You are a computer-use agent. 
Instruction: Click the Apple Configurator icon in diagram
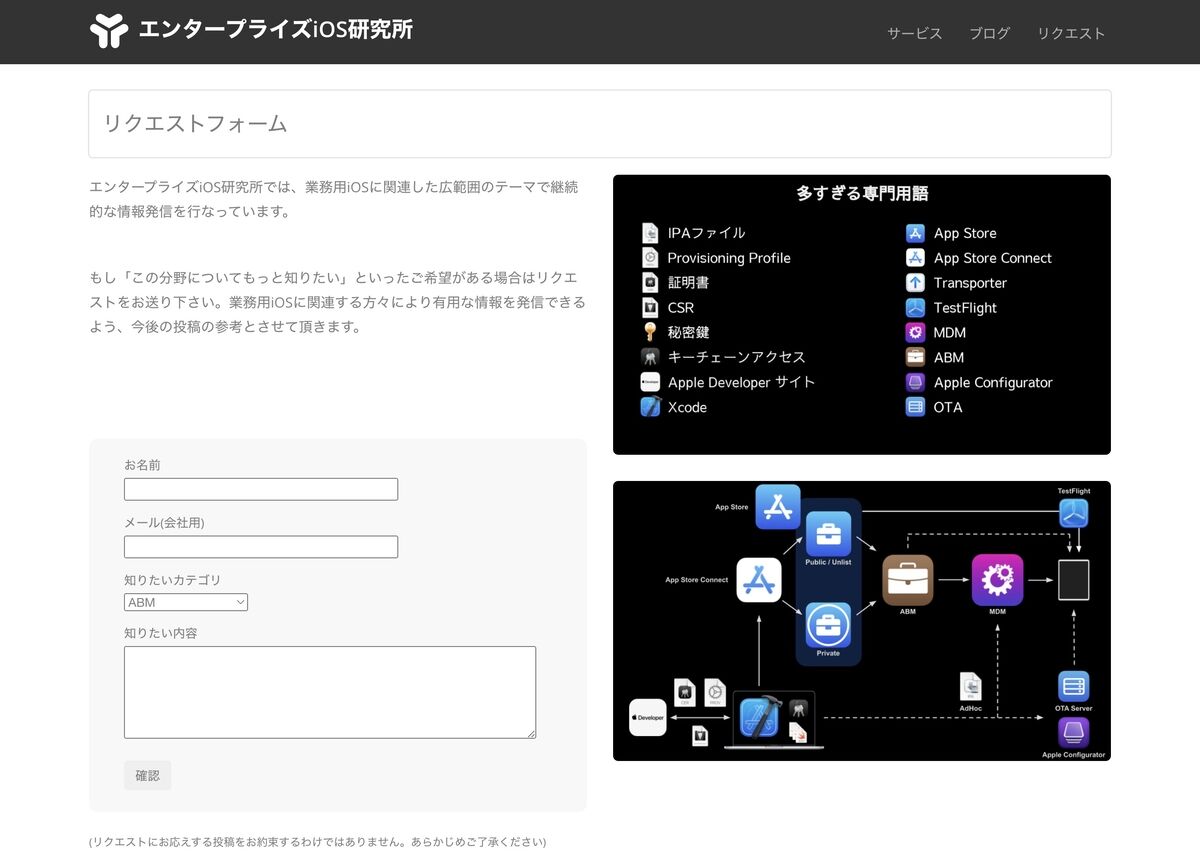tap(1073, 734)
